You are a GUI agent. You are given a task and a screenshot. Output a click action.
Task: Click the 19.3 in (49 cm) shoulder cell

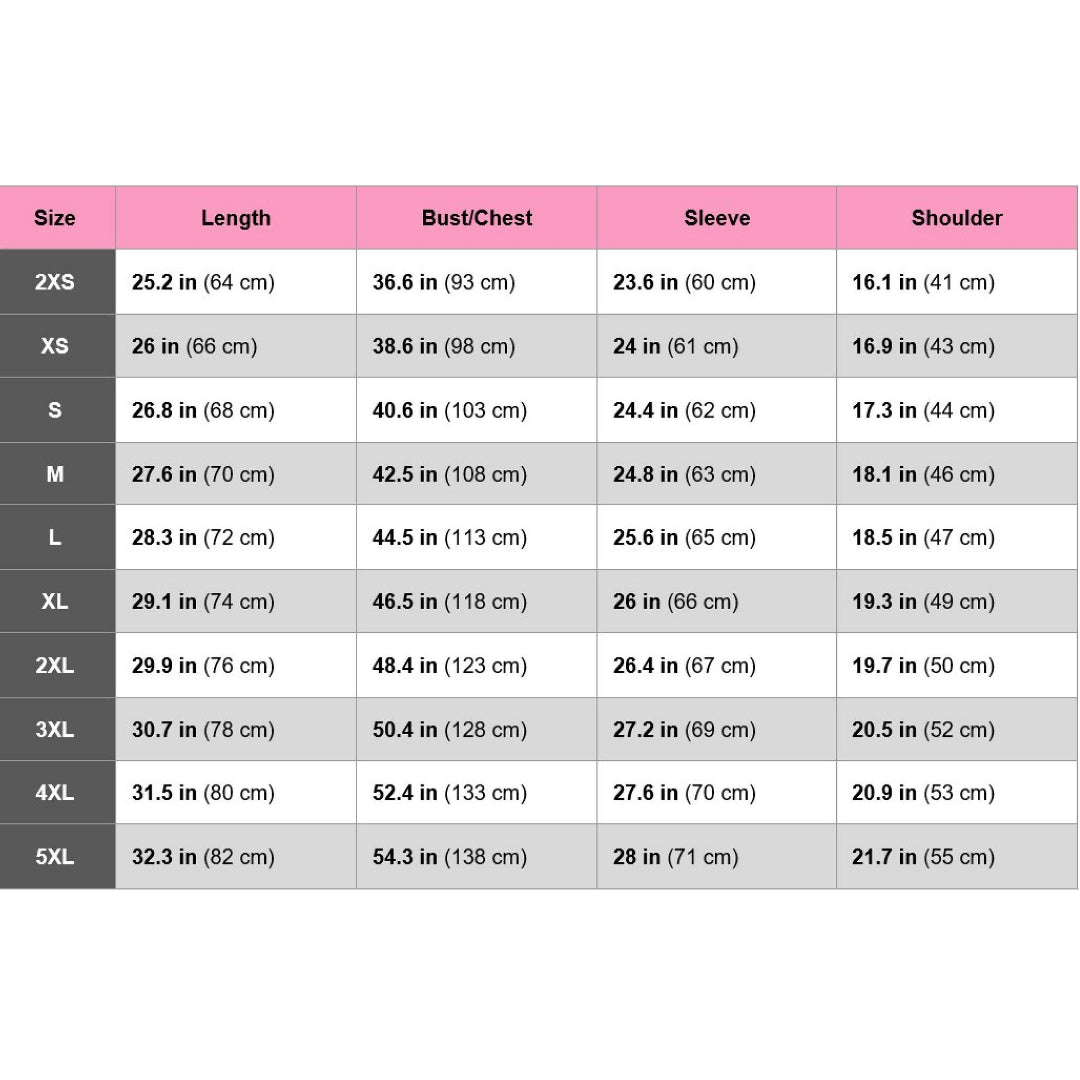(923, 601)
